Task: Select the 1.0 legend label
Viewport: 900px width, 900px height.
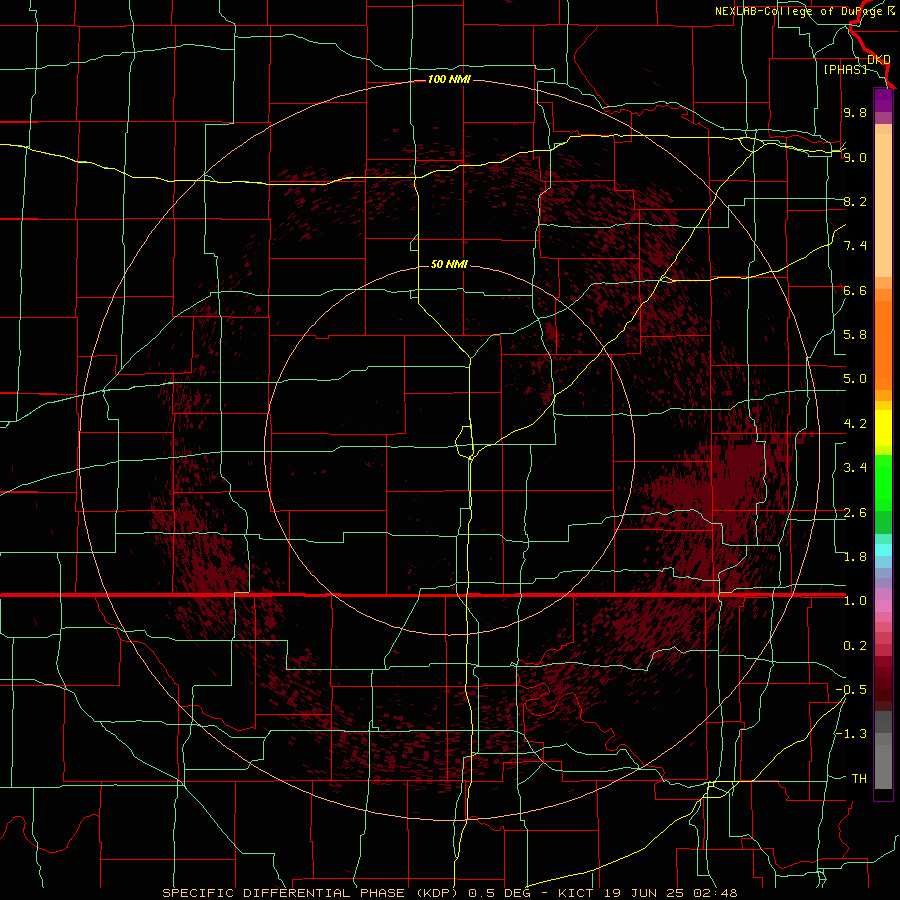Action: click(x=855, y=601)
